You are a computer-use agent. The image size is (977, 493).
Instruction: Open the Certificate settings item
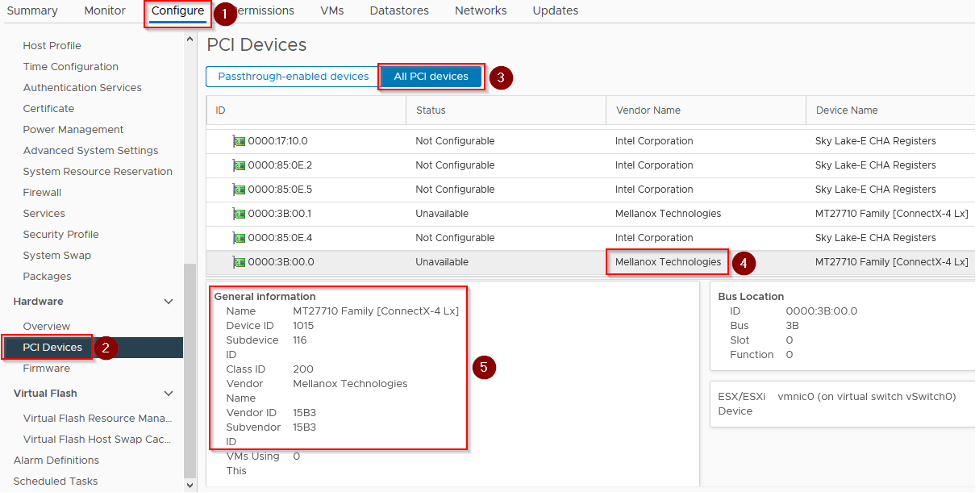click(x=49, y=108)
